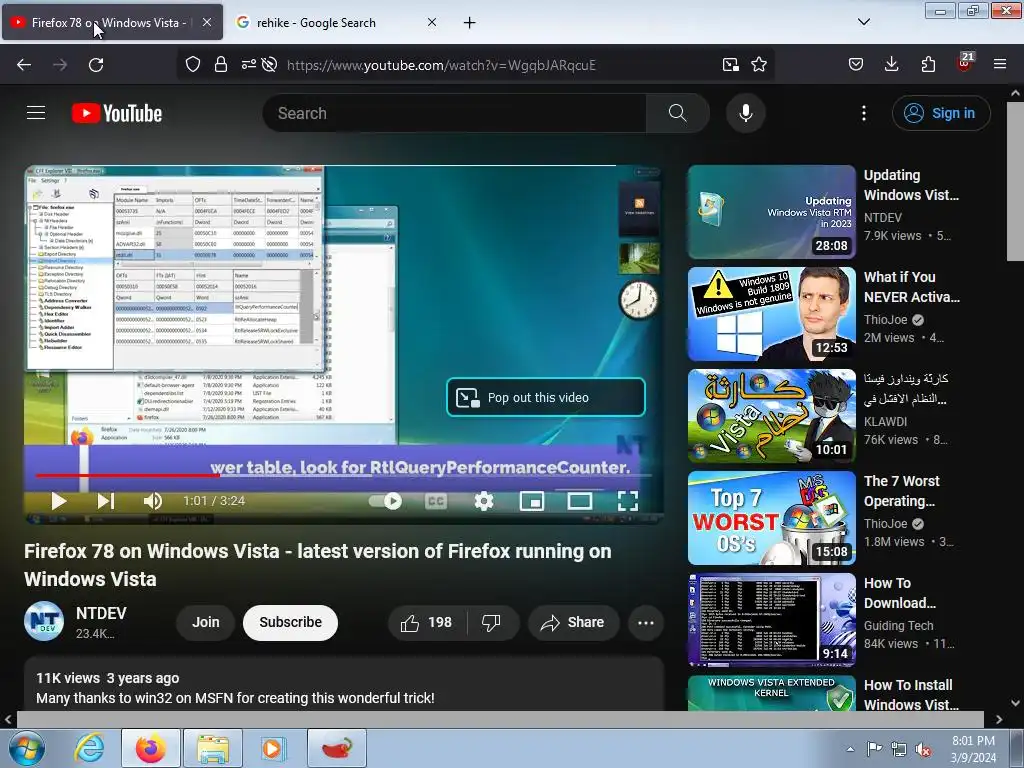Subscribe to NTDEV channel
Image resolution: width=1024 pixels, height=768 pixels.
290,622
